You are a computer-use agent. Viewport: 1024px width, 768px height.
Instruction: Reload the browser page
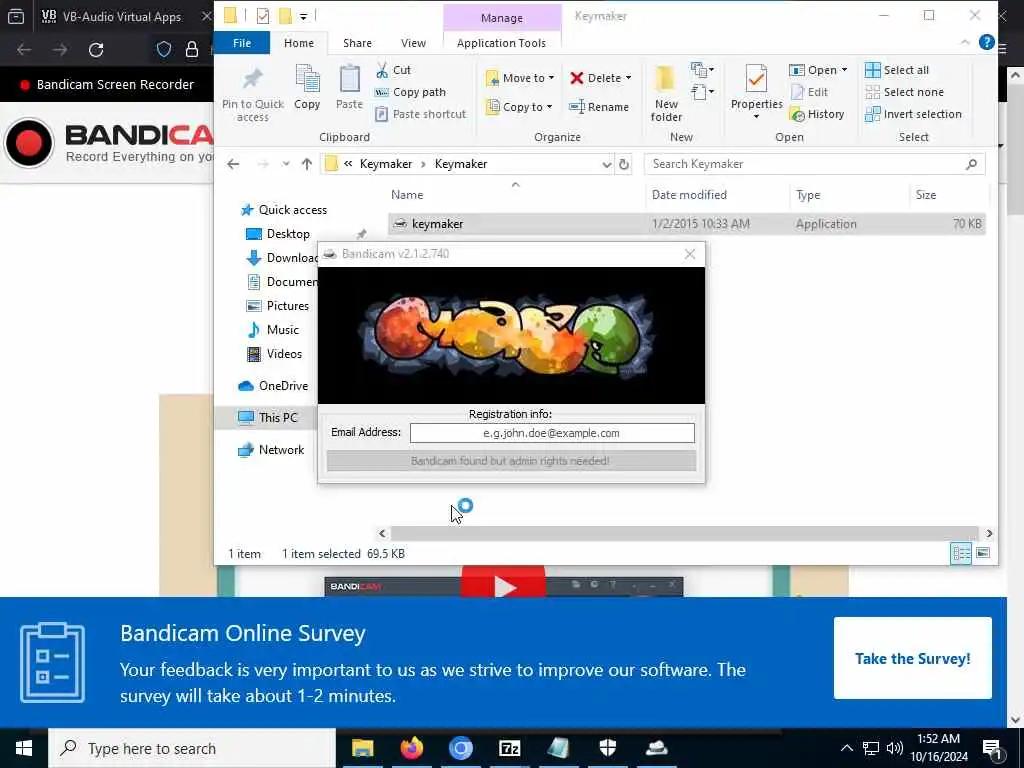coord(96,50)
